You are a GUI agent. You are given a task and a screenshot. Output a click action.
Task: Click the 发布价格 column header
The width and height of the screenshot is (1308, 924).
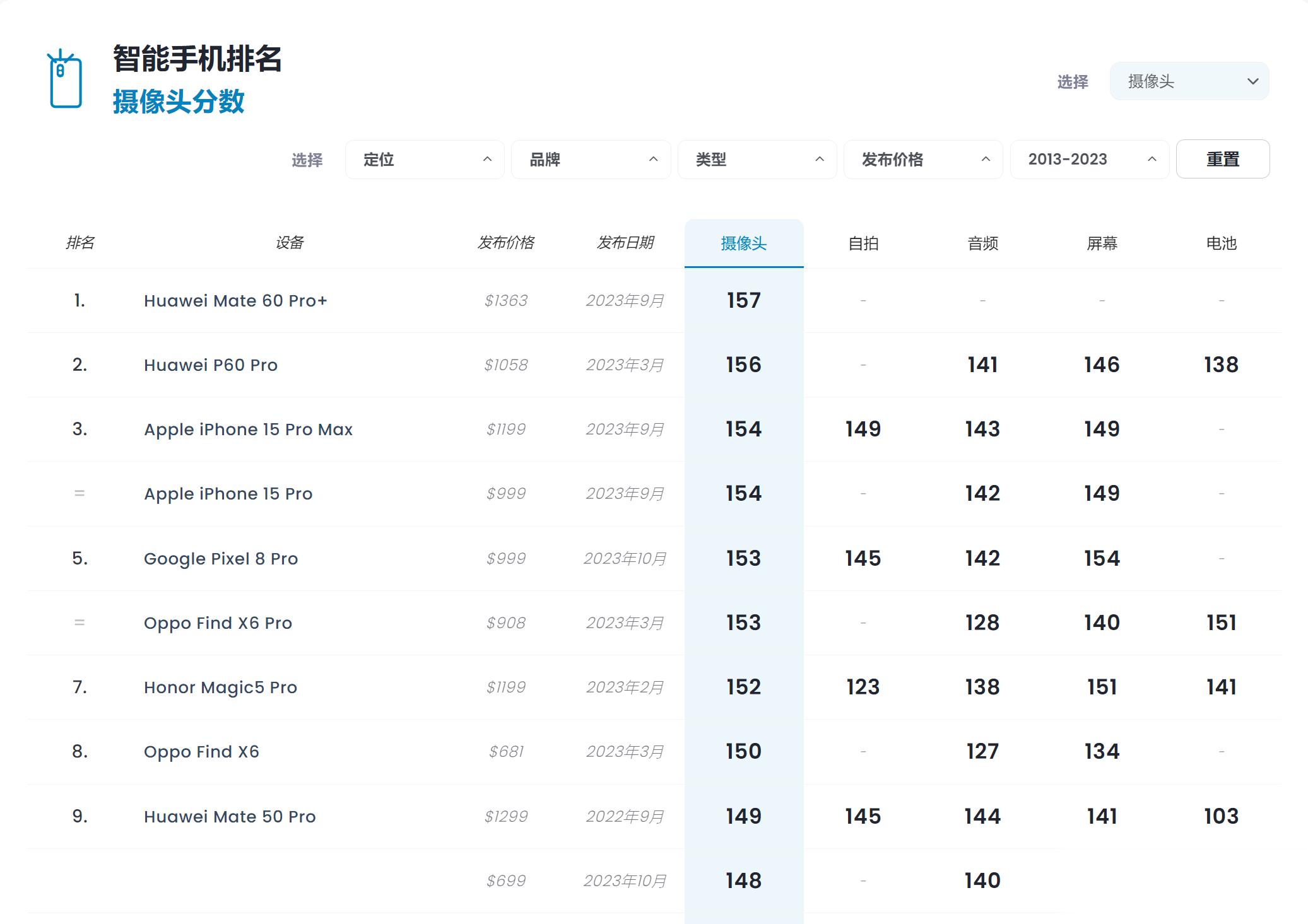505,243
